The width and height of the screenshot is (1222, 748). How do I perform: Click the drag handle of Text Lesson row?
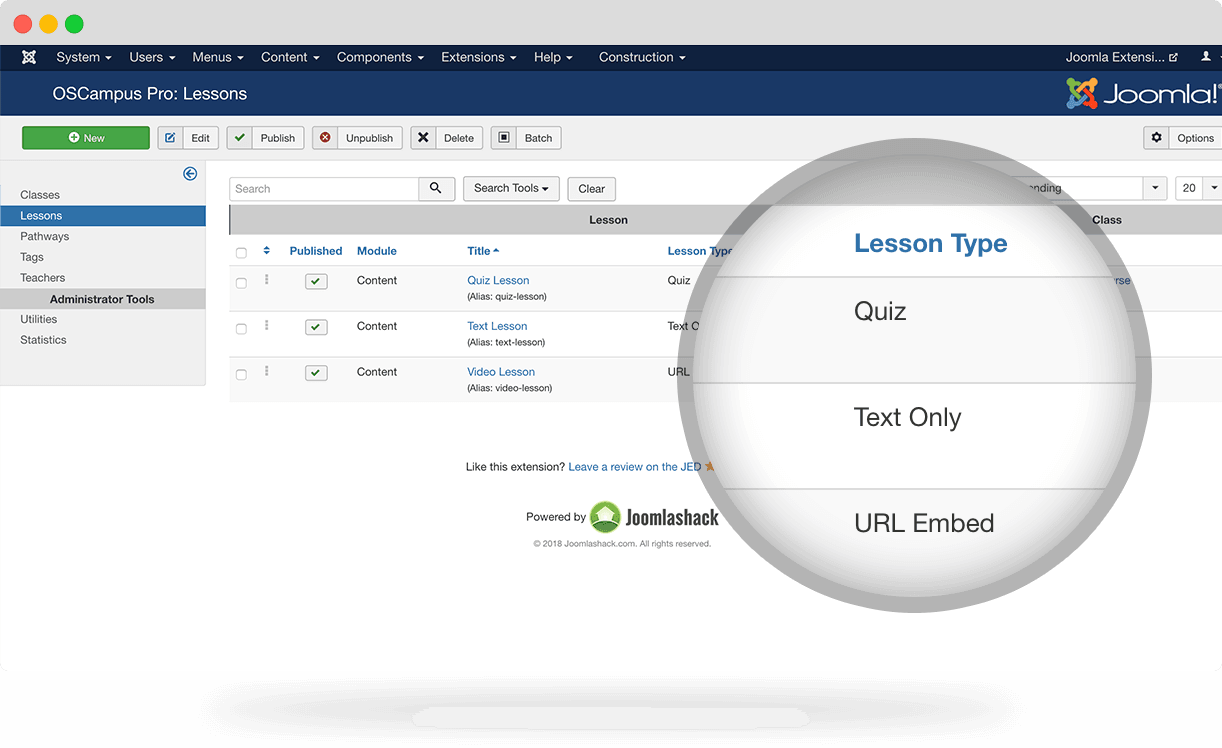(267, 326)
